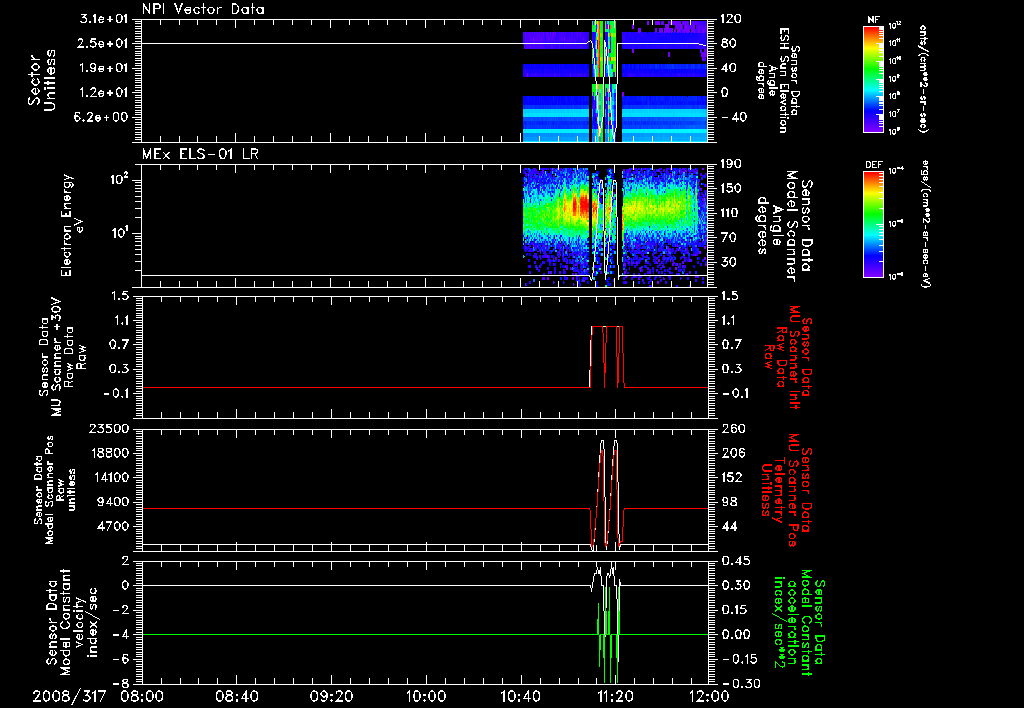Click the red hot spot in ELS spectrogram
The width and height of the screenshot is (1024, 708).
(x=580, y=206)
